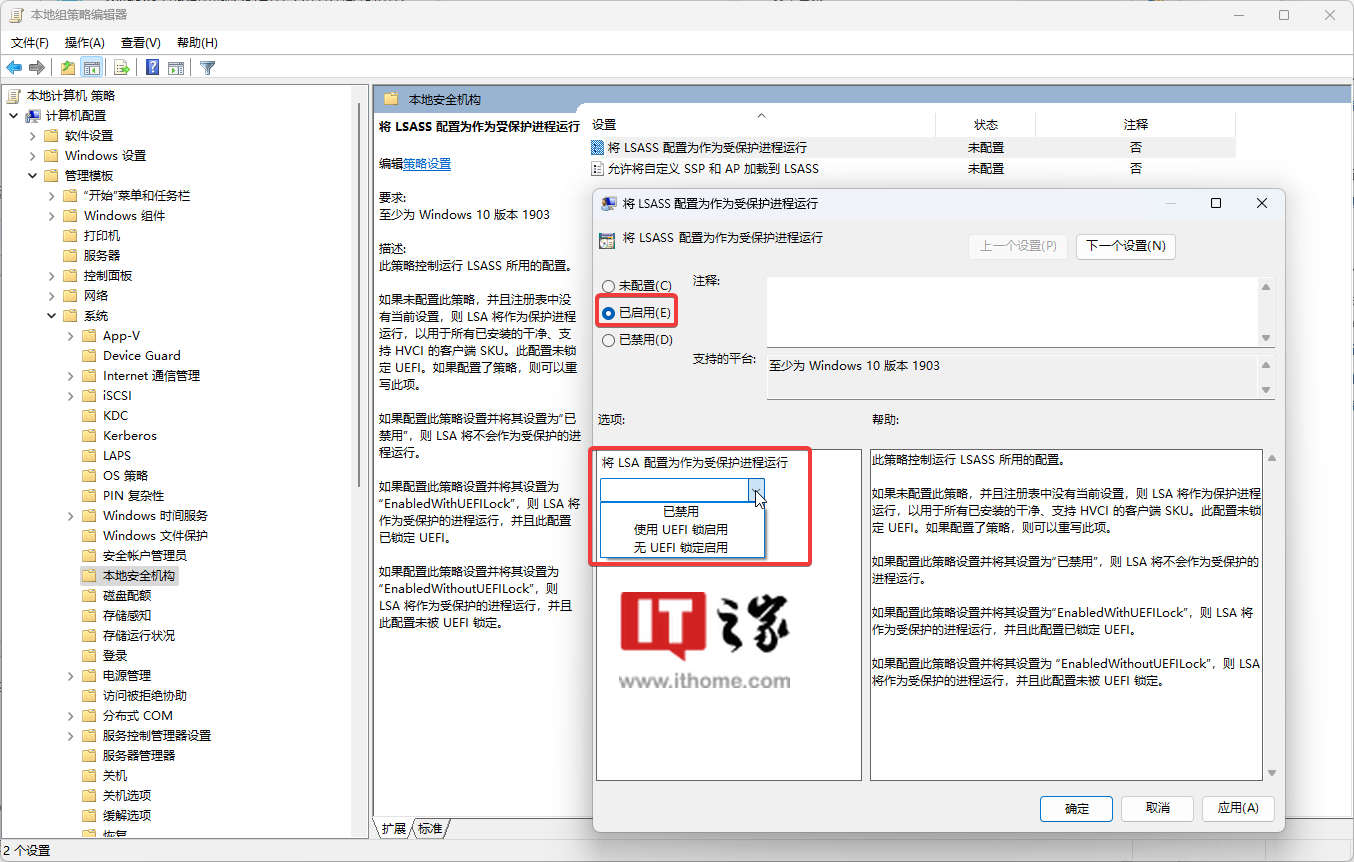The image size is (1354, 862).
Task: Select the 未配置(C) radio button
Action: (608, 286)
